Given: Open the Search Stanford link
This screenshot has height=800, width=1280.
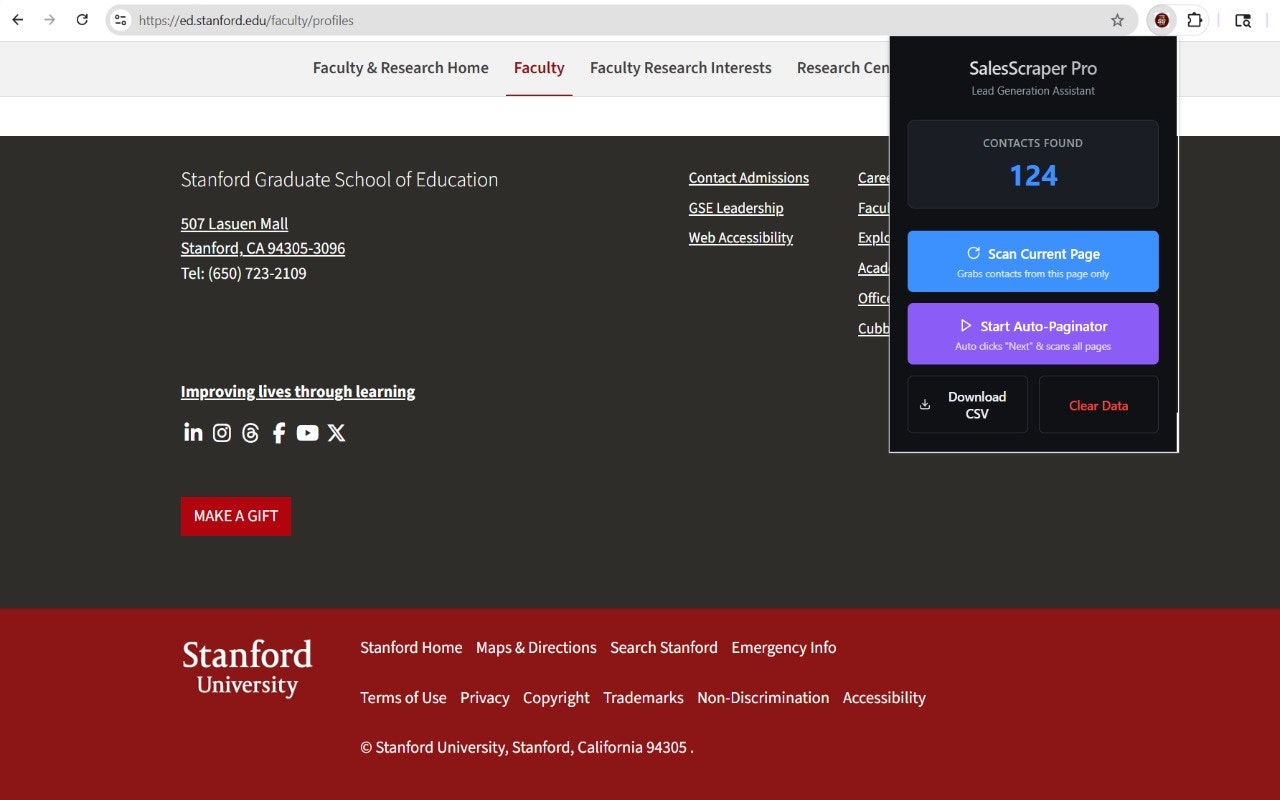Looking at the screenshot, I should click(664, 648).
